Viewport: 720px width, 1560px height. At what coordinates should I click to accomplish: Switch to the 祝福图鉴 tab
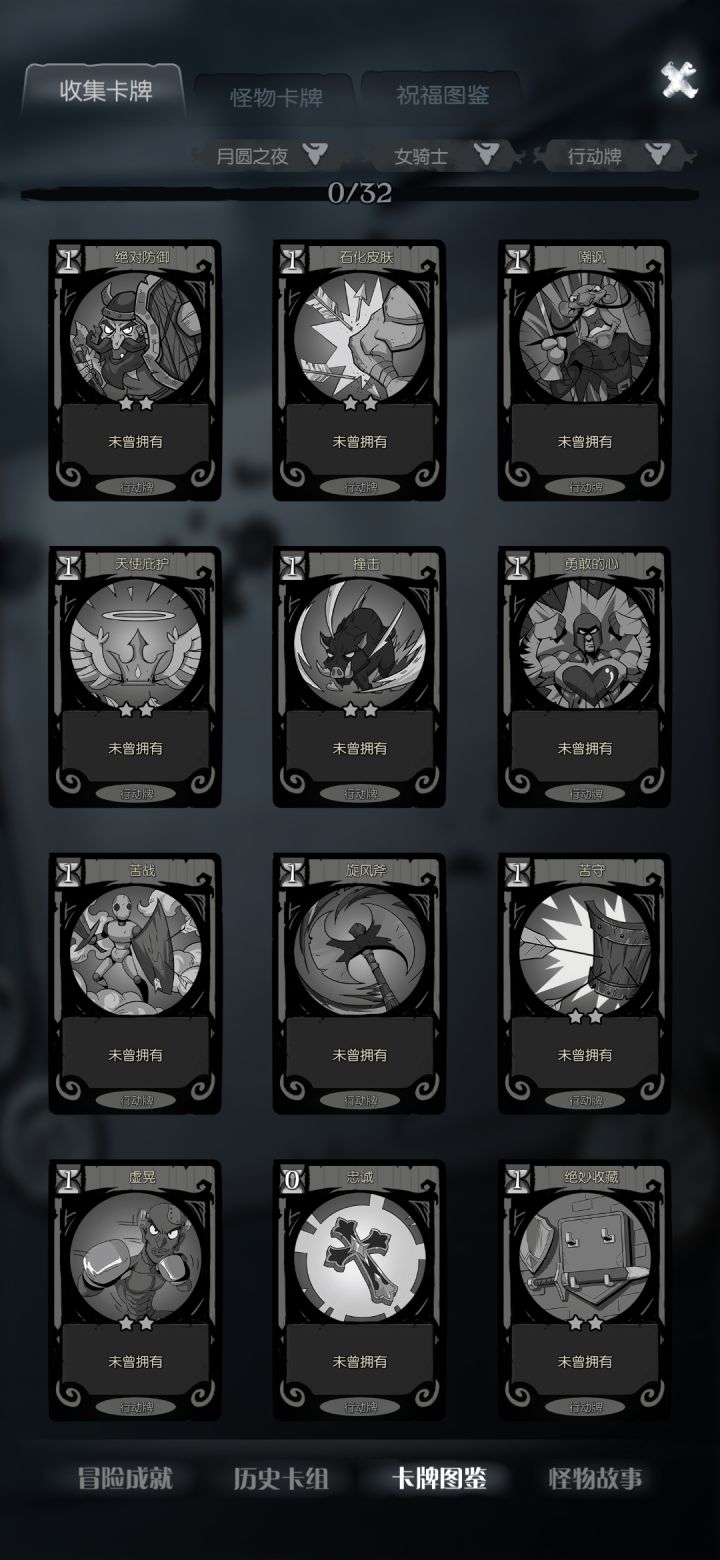441,95
